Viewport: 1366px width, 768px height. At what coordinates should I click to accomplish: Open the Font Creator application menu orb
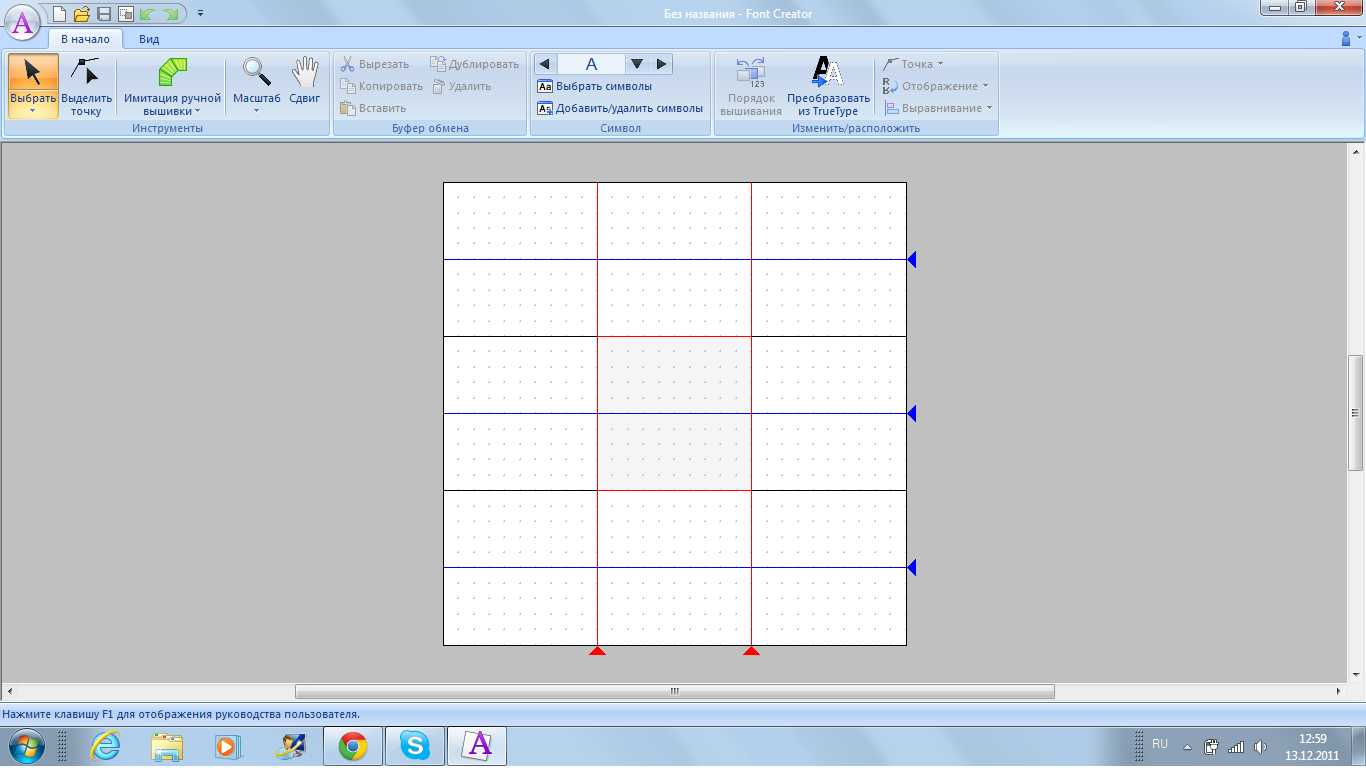tap(23, 20)
